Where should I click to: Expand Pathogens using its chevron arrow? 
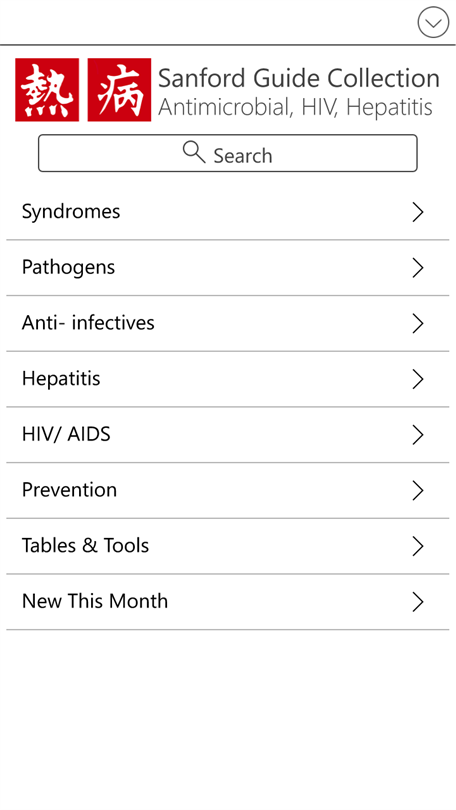coord(418,268)
